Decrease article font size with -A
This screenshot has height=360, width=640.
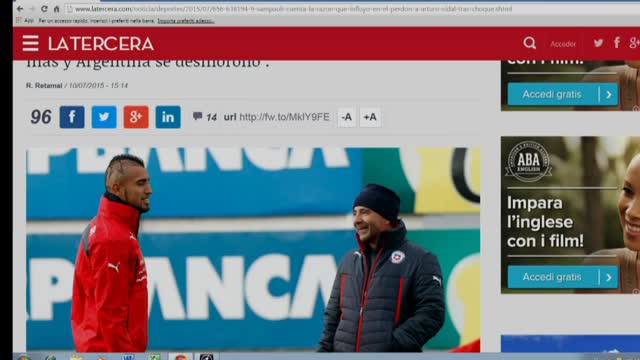pyautogui.click(x=347, y=117)
